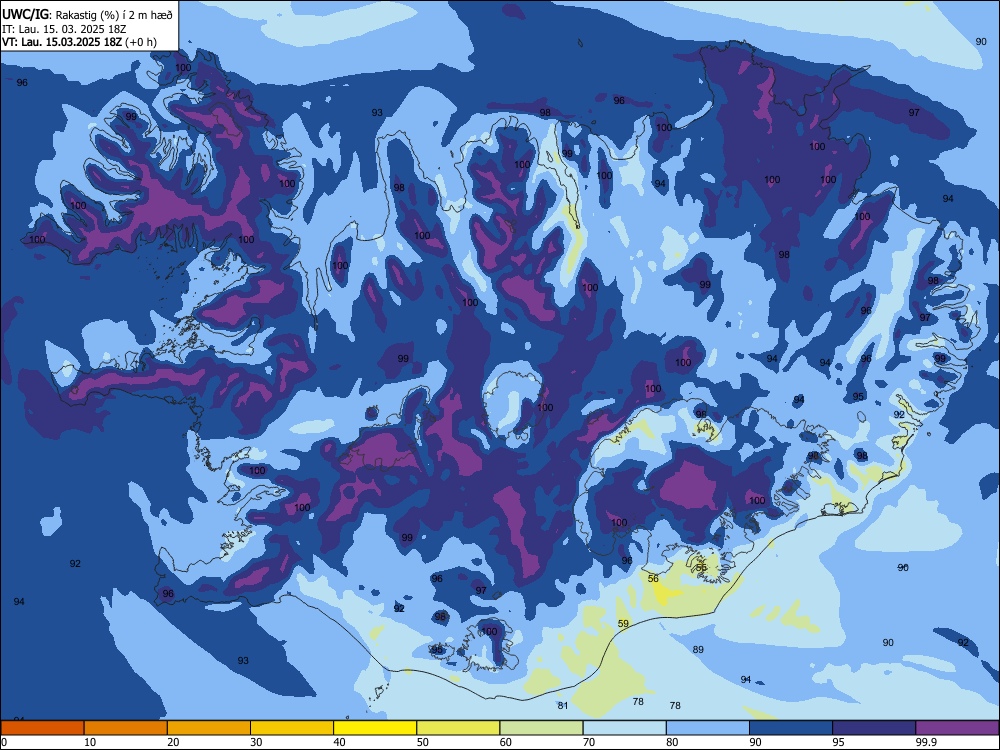Click the 'VT: Lau. 15.03.2025 18Z (+0 h)' line

pyautogui.click(x=79, y=42)
